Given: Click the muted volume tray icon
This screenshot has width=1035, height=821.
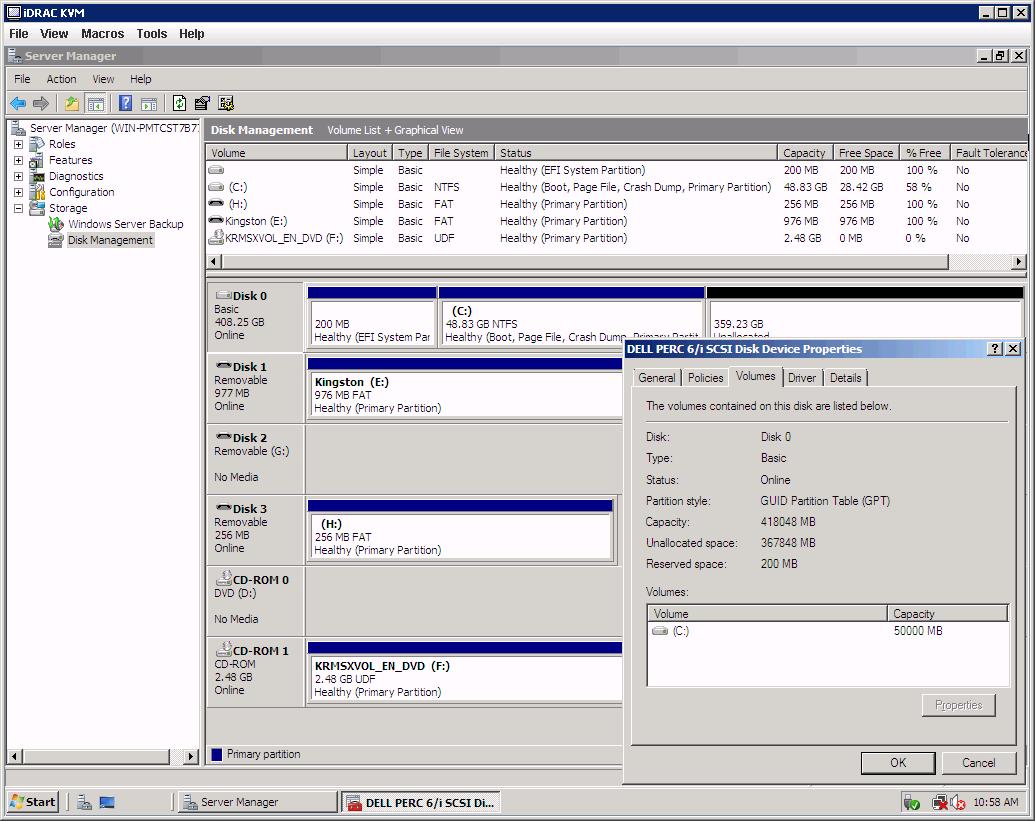Looking at the screenshot, I should 958,803.
